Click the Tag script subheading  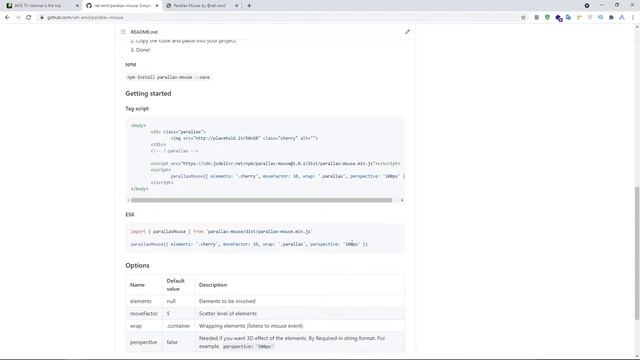pyautogui.click(x=137, y=109)
